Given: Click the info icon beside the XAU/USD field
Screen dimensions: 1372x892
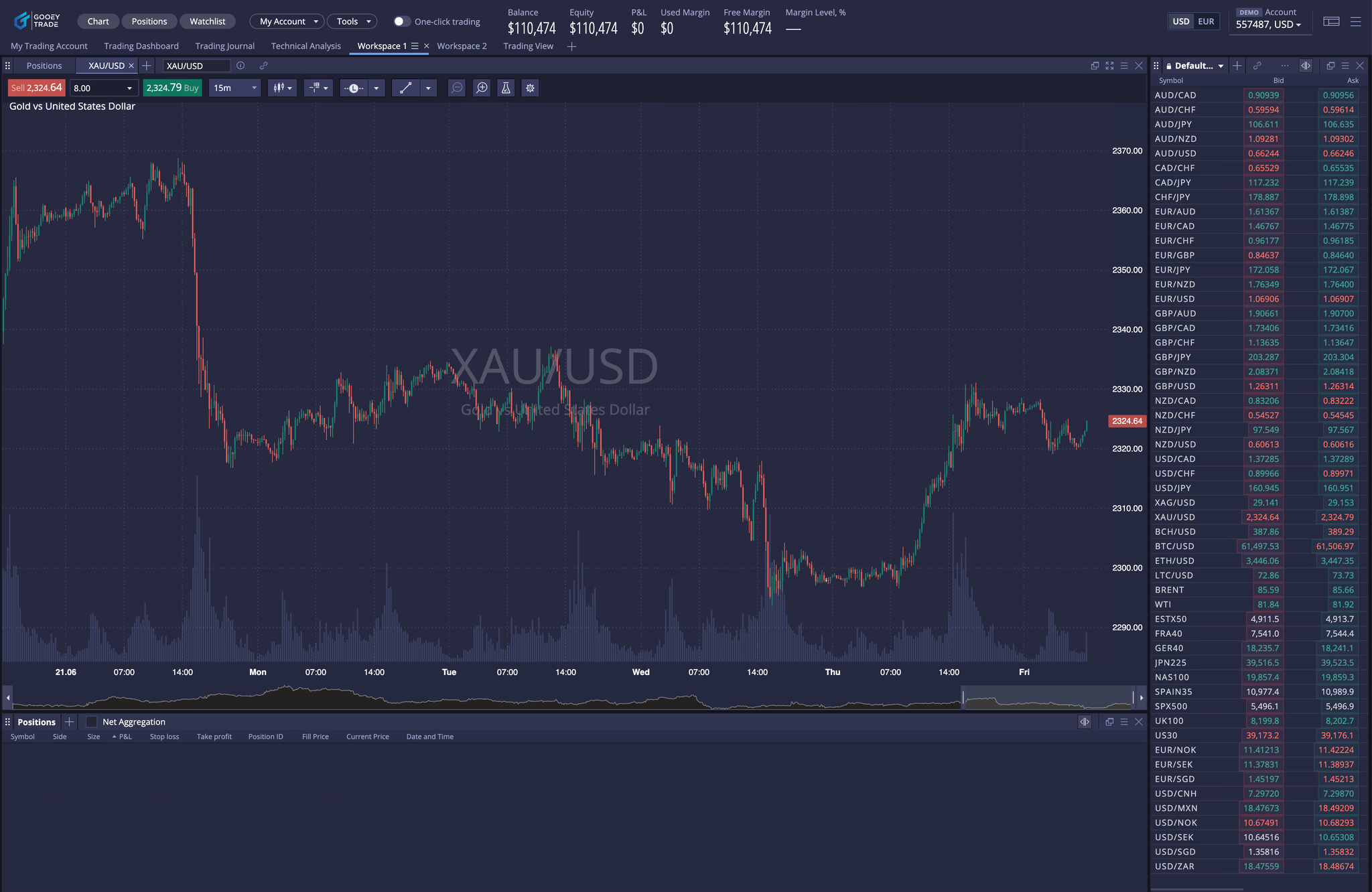Looking at the screenshot, I should pos(241,66).
